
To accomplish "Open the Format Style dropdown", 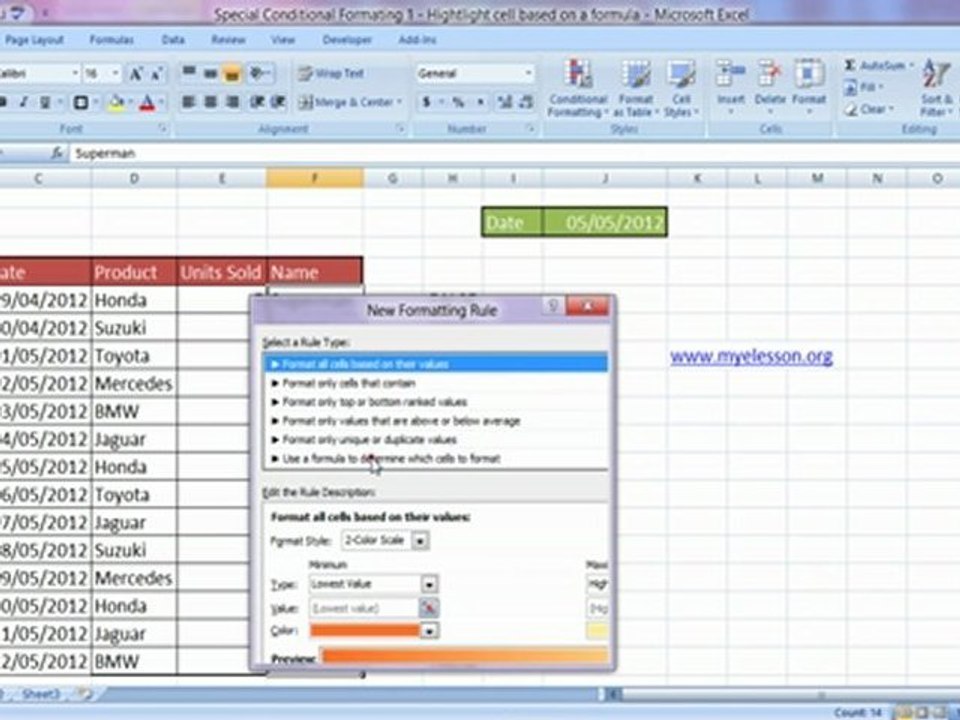I will click(420, 541).
